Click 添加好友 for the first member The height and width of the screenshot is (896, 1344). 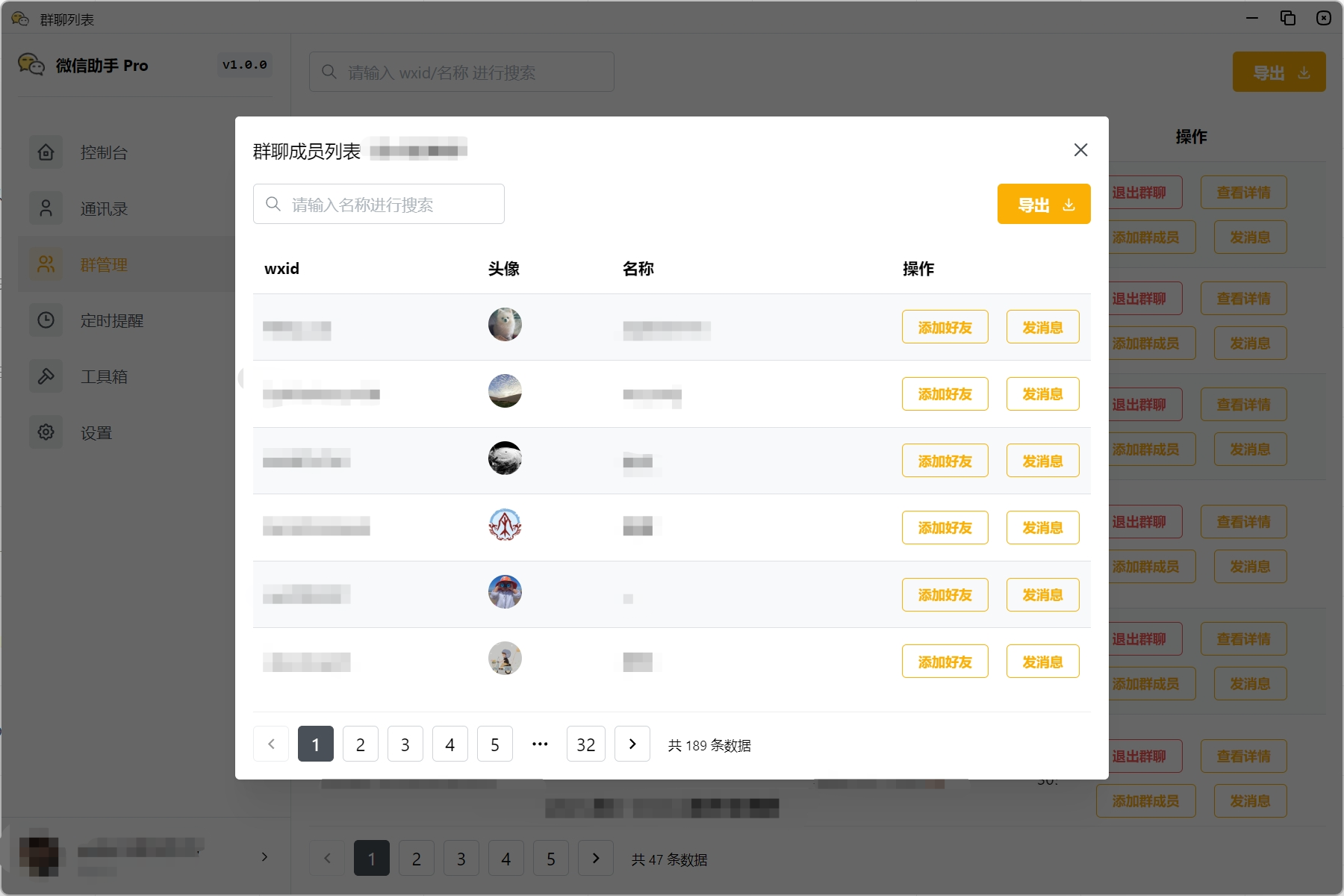coord(945,326)
